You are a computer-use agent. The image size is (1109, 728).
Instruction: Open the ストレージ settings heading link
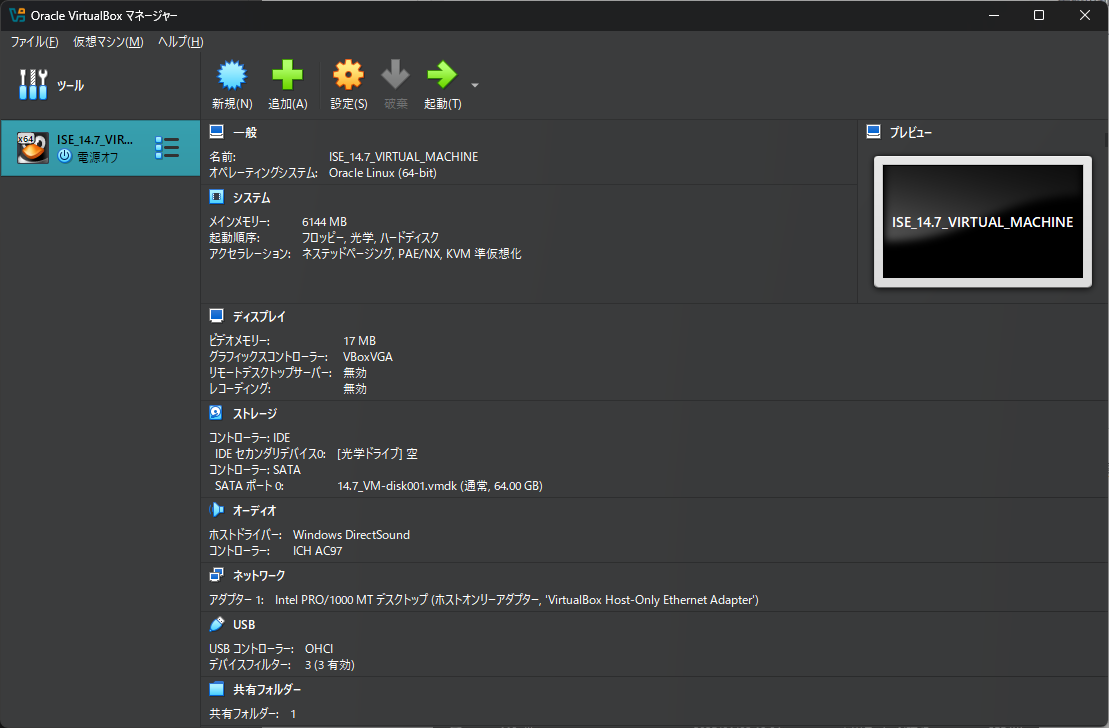pyautogui.click(x=255, y=413)
